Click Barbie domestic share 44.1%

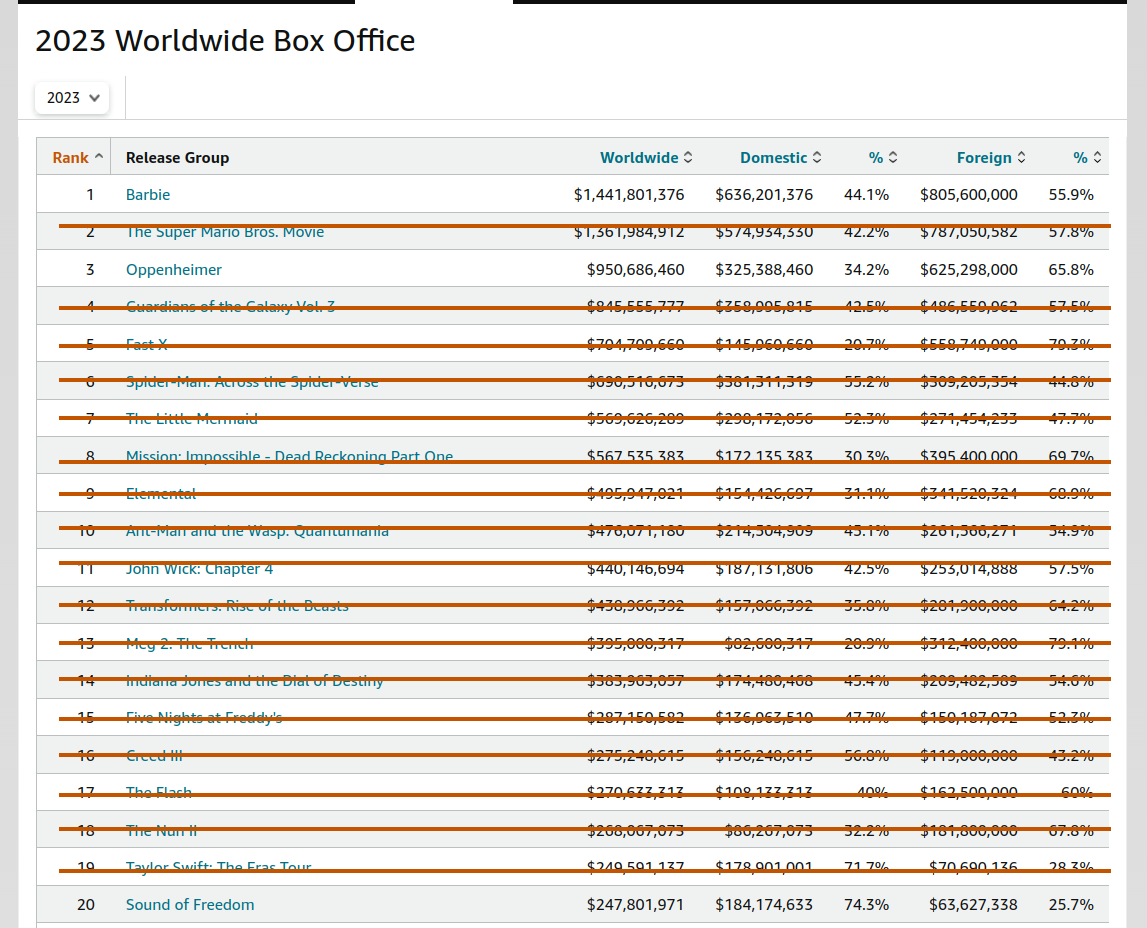(x=866, y=195)
